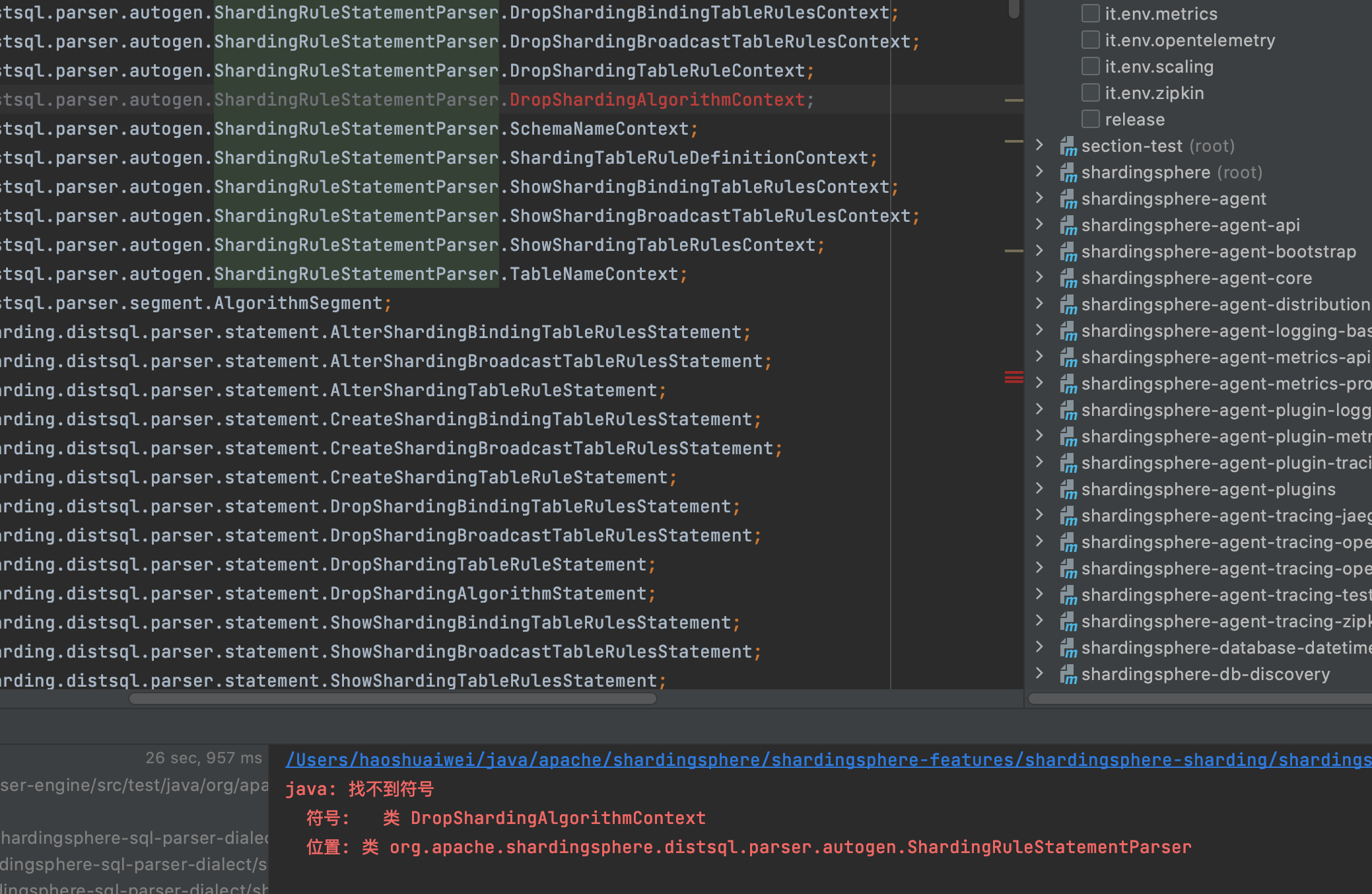The height and width of the screenshot is (894, 1372).
Task: Select the shardingsphere-agent-plugins tree item
Action: pyautogui.click(x=1208, y=490)
